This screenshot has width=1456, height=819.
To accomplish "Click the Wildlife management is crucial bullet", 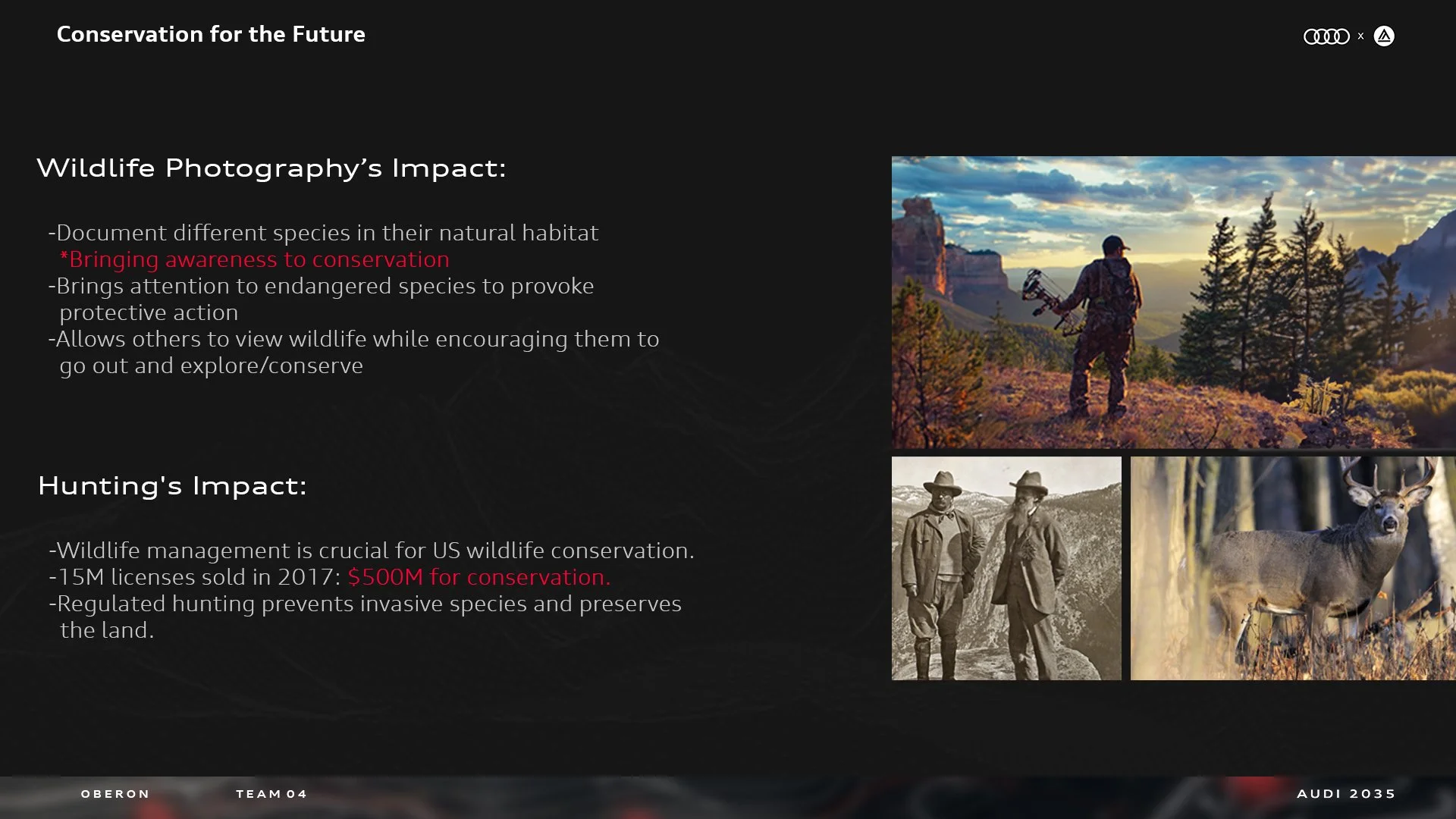I will [x=372, y=551].
